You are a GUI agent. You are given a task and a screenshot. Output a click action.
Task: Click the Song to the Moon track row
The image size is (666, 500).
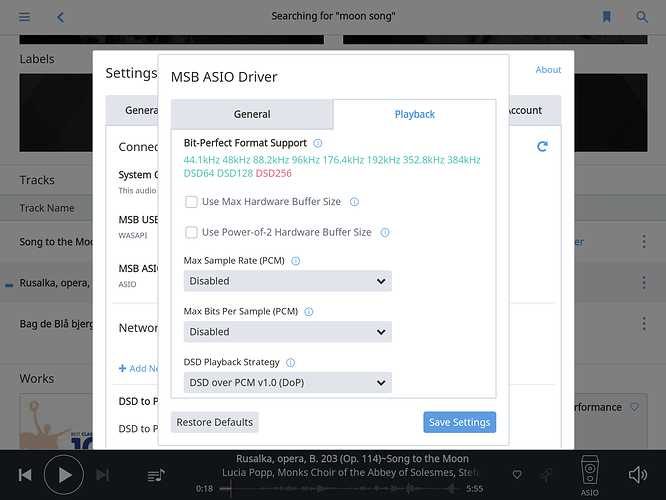(56, 242)
